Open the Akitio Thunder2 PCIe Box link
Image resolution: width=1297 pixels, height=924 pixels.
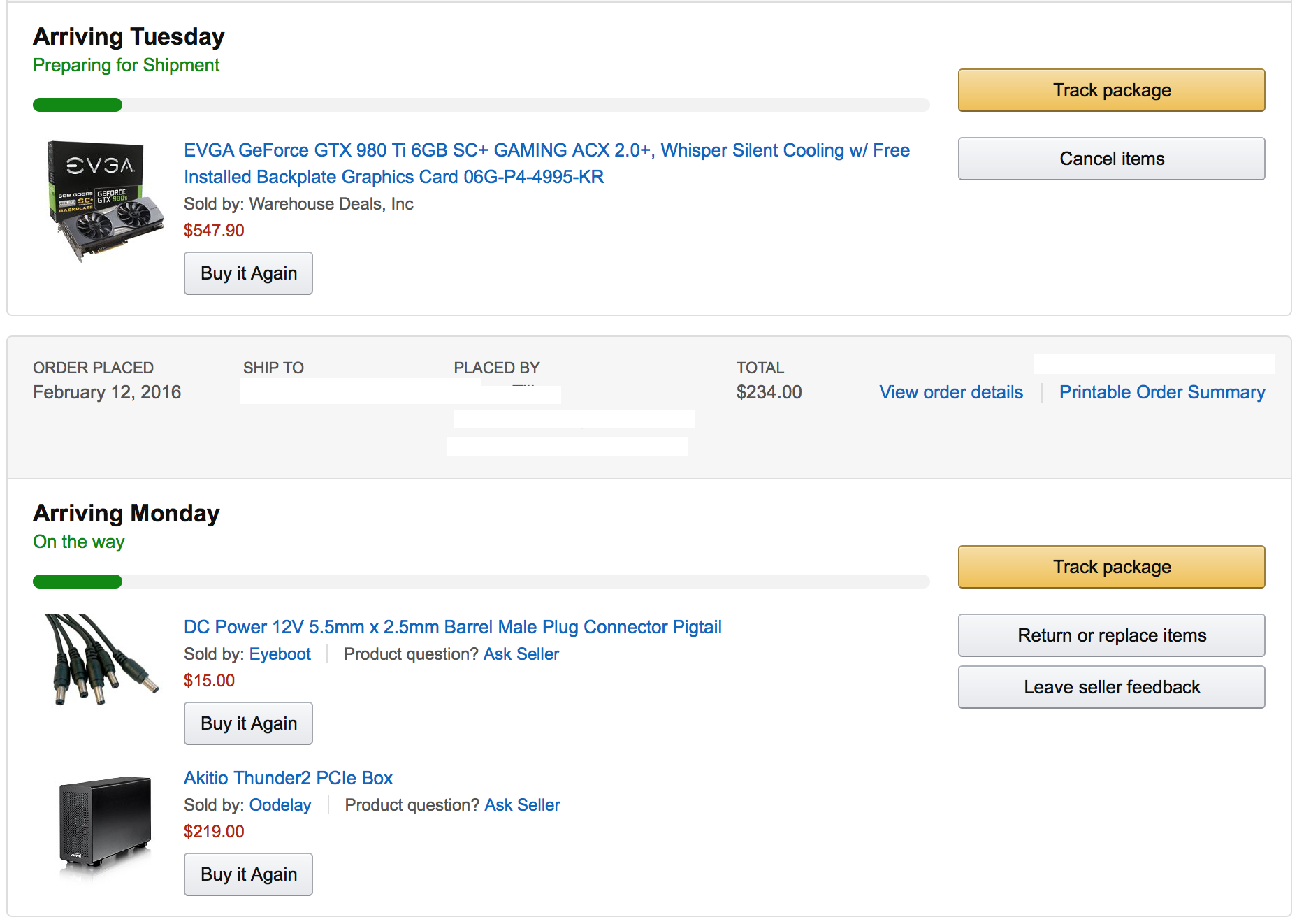coord(288,778)
